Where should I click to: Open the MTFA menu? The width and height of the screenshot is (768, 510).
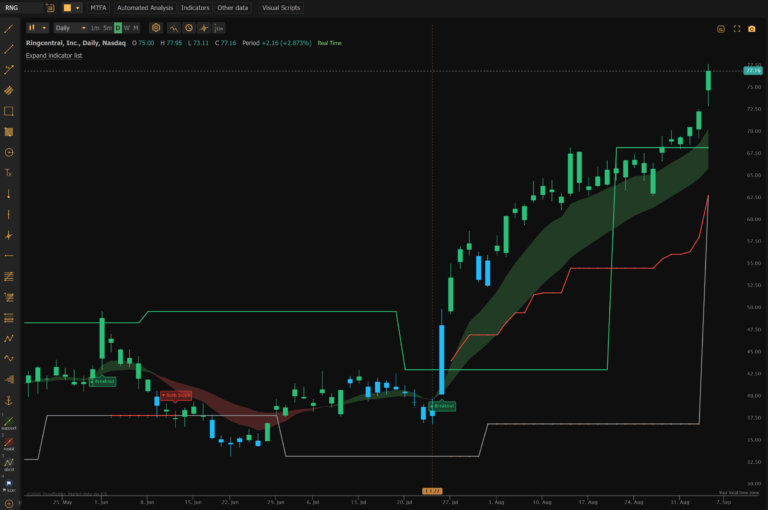click(x=98, y=8)
